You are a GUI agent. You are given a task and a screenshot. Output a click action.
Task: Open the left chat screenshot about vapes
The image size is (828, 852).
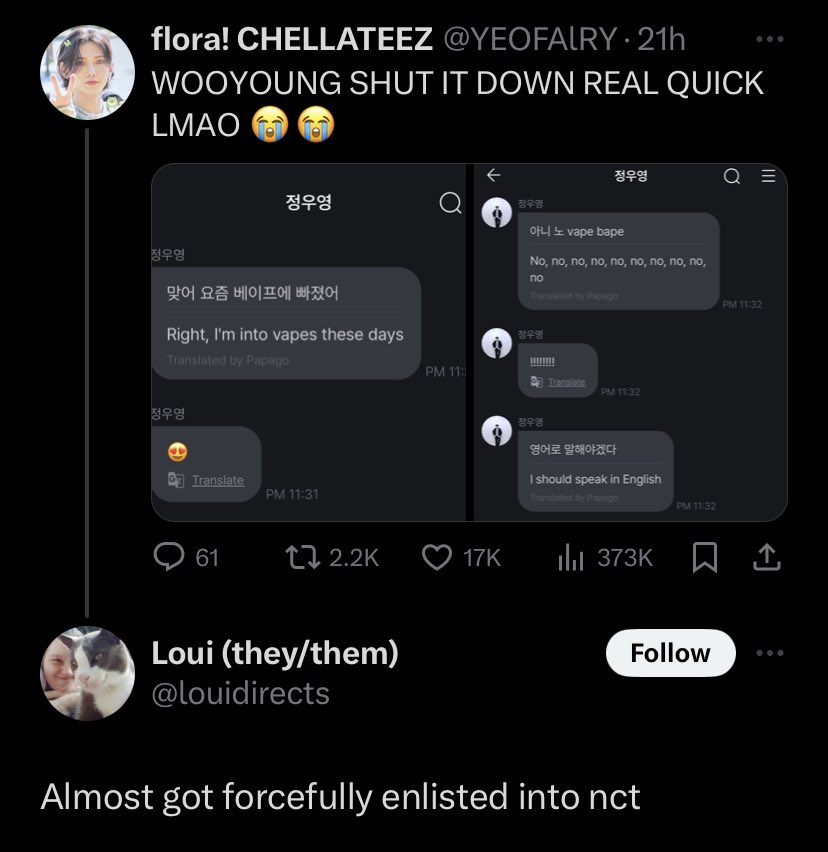(309, 342)
